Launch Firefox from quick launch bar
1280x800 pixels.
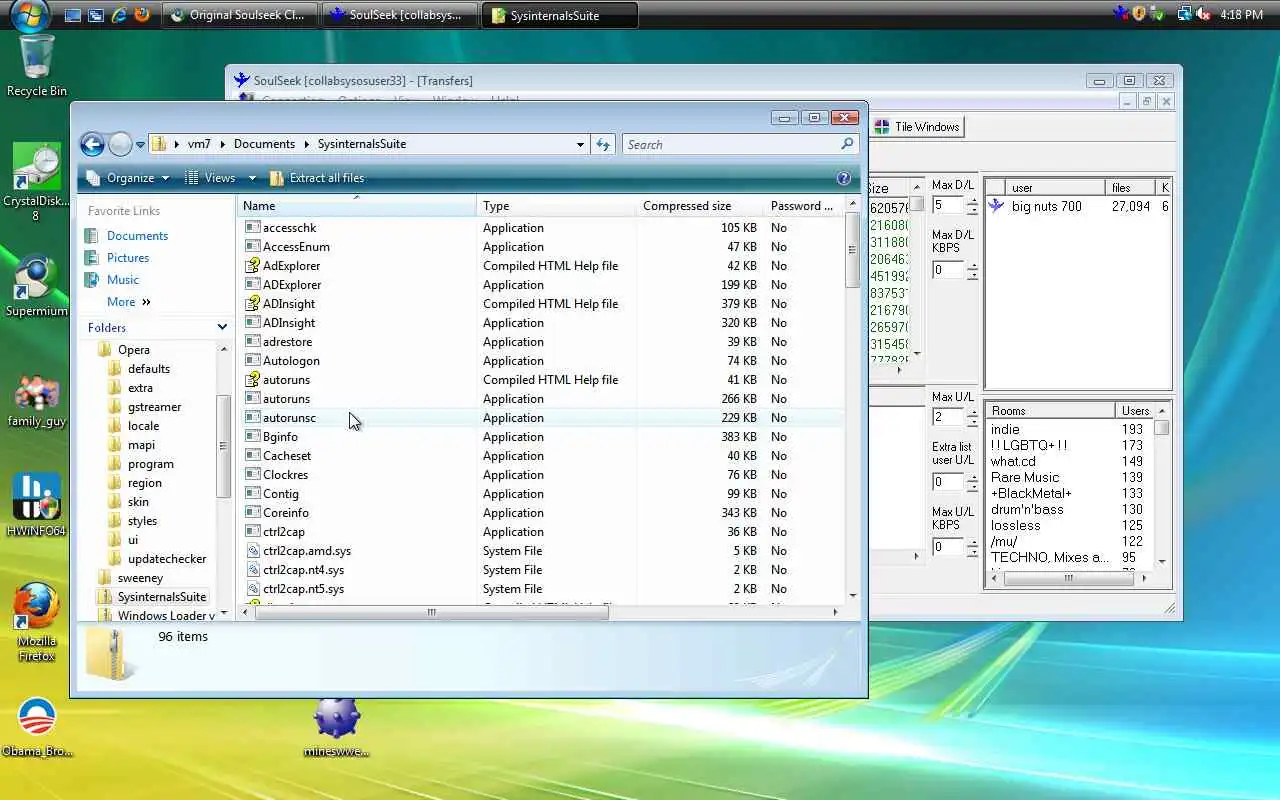142,15
